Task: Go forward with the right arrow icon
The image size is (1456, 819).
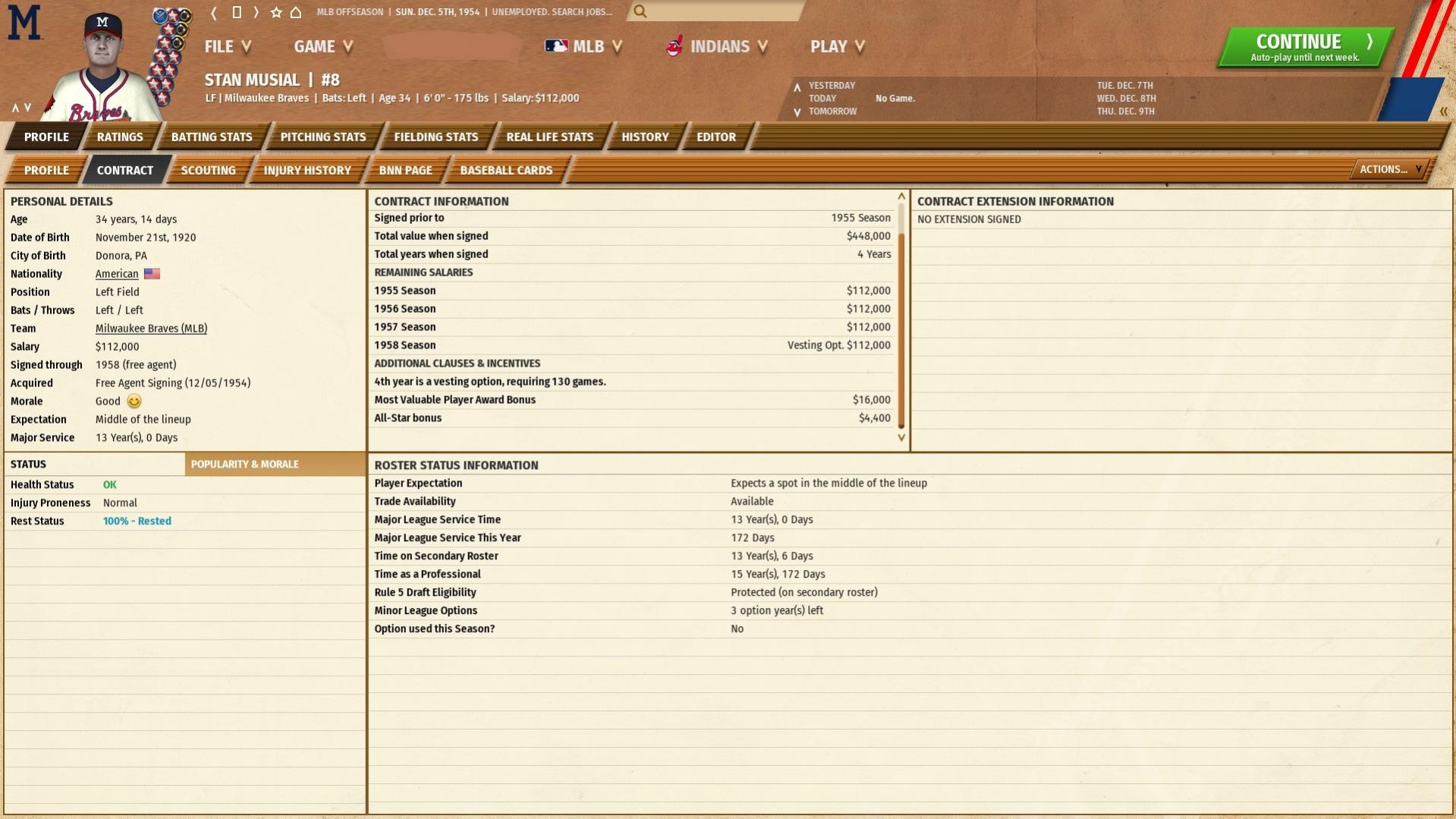Action: click(256, 12)
